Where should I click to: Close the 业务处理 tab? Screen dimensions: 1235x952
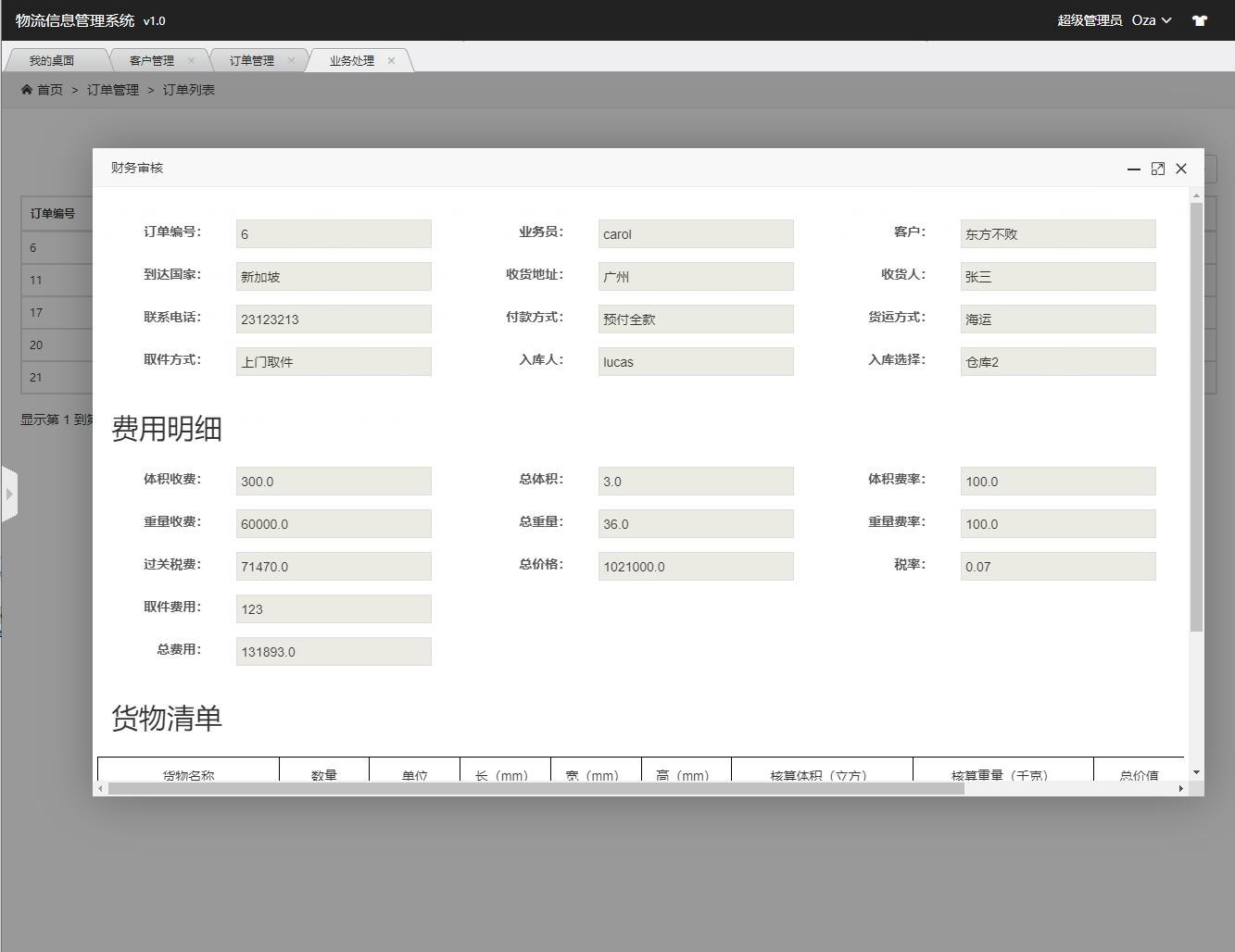[392, 60]
